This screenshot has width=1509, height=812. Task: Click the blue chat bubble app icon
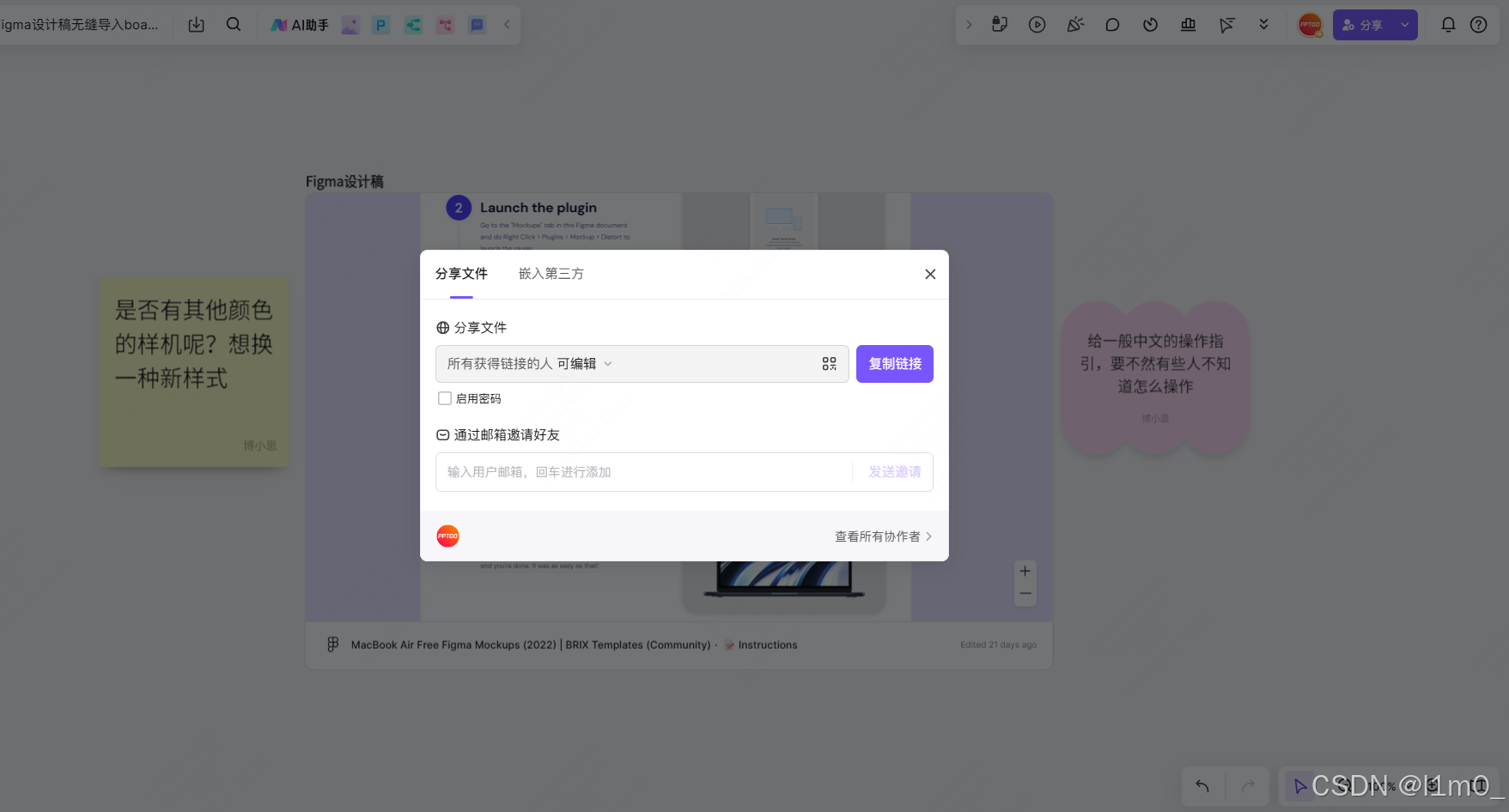[x=478, y=25]
